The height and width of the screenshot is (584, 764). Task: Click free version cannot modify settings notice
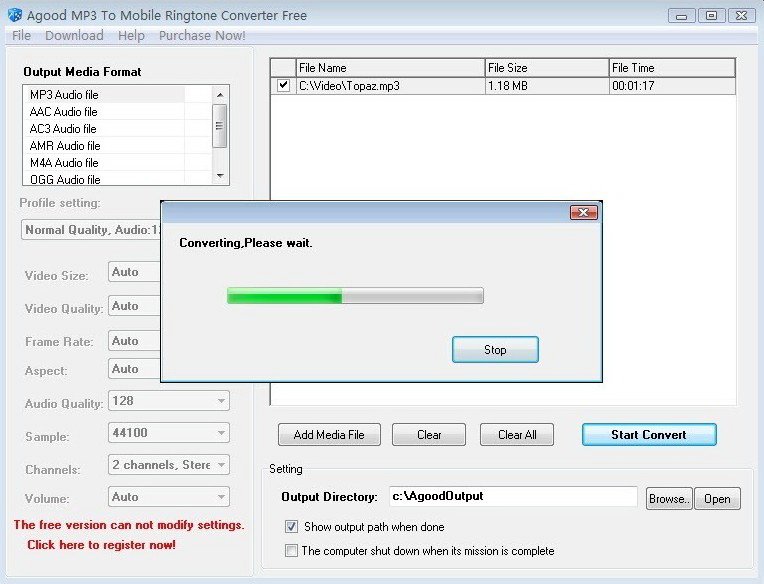point(129,525)
